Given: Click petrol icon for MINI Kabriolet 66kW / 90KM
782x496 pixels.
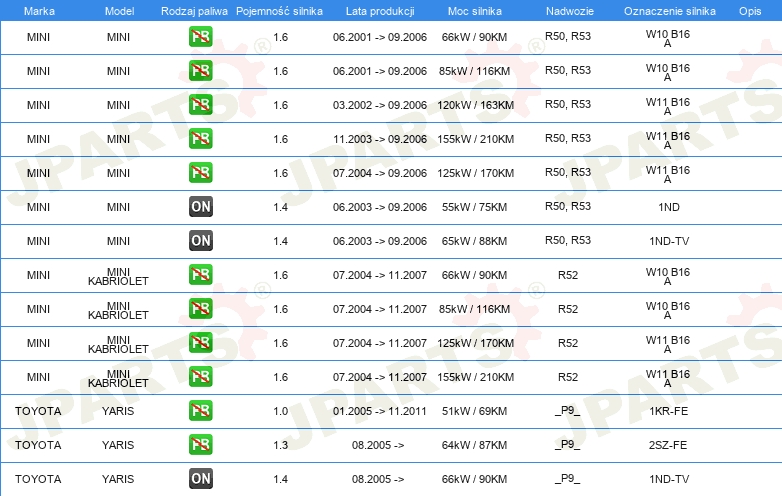Looking at the screenshot, I should click(200, 275).
